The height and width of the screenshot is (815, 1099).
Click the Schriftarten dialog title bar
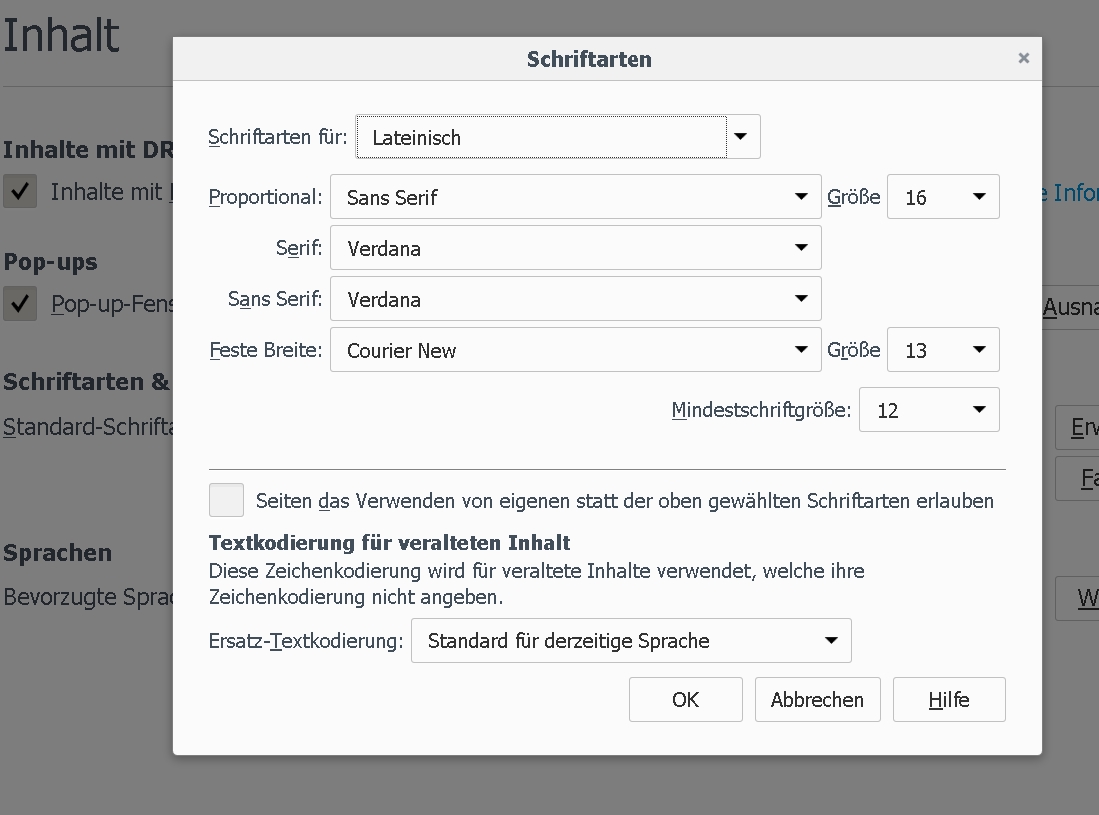coord(589,59)
